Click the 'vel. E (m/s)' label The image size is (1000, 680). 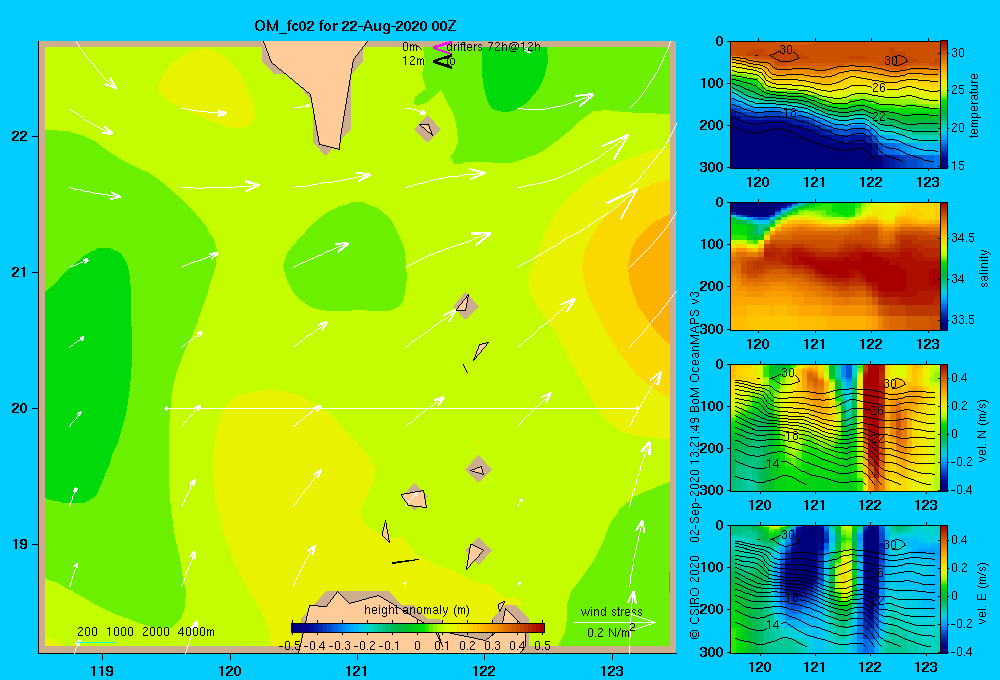[982, 593]
